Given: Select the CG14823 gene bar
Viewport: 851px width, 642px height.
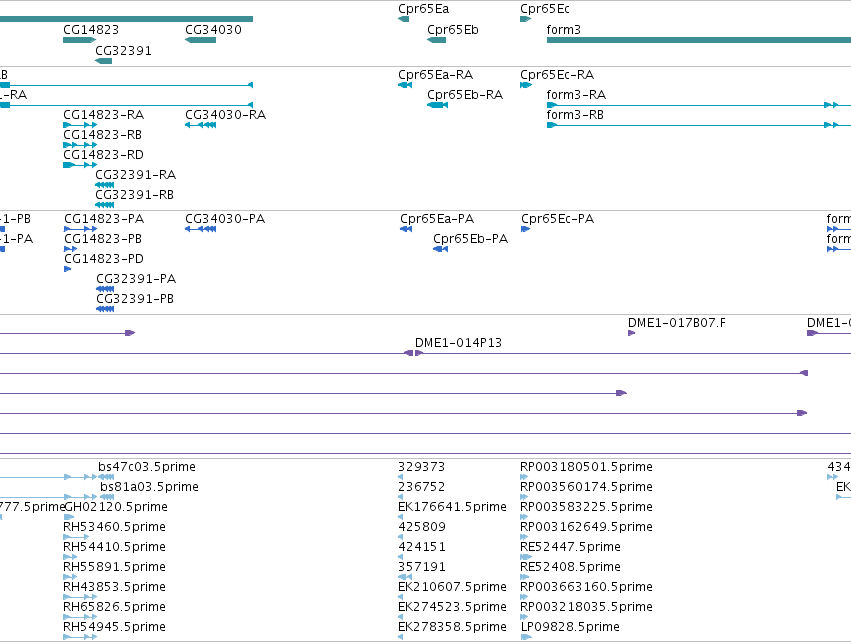Looking at the screenshot, I should tap(79, 40).
